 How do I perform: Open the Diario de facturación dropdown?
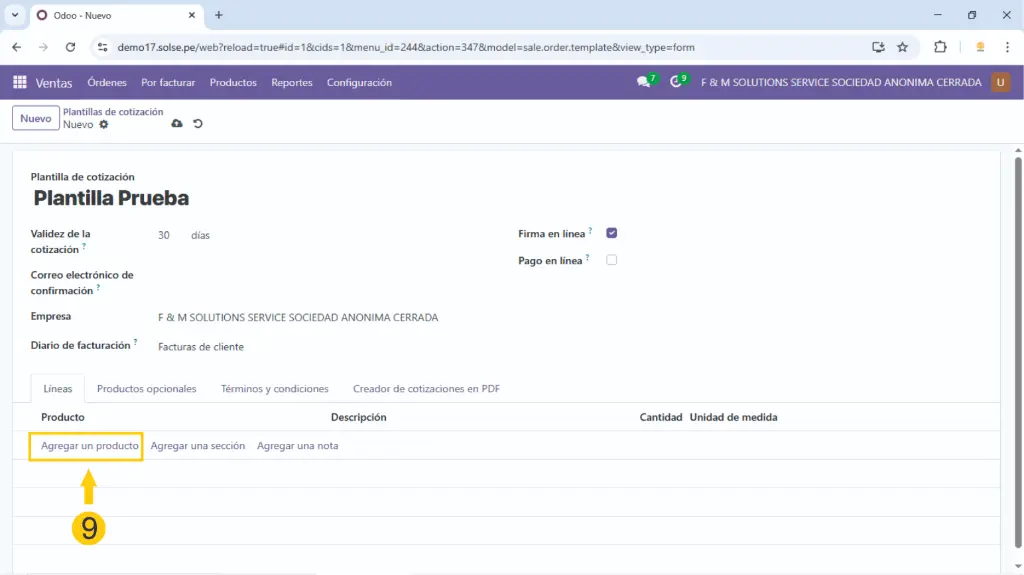pos(300,347)
